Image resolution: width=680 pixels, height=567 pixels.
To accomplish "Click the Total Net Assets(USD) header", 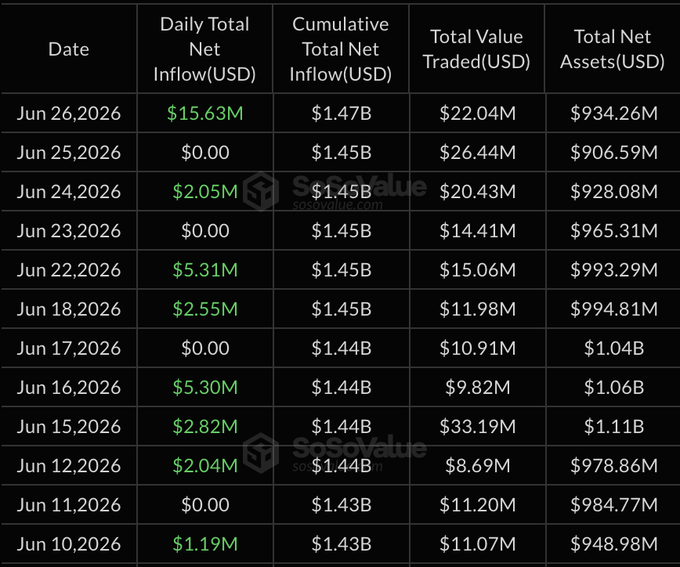I will click(612, 49).
